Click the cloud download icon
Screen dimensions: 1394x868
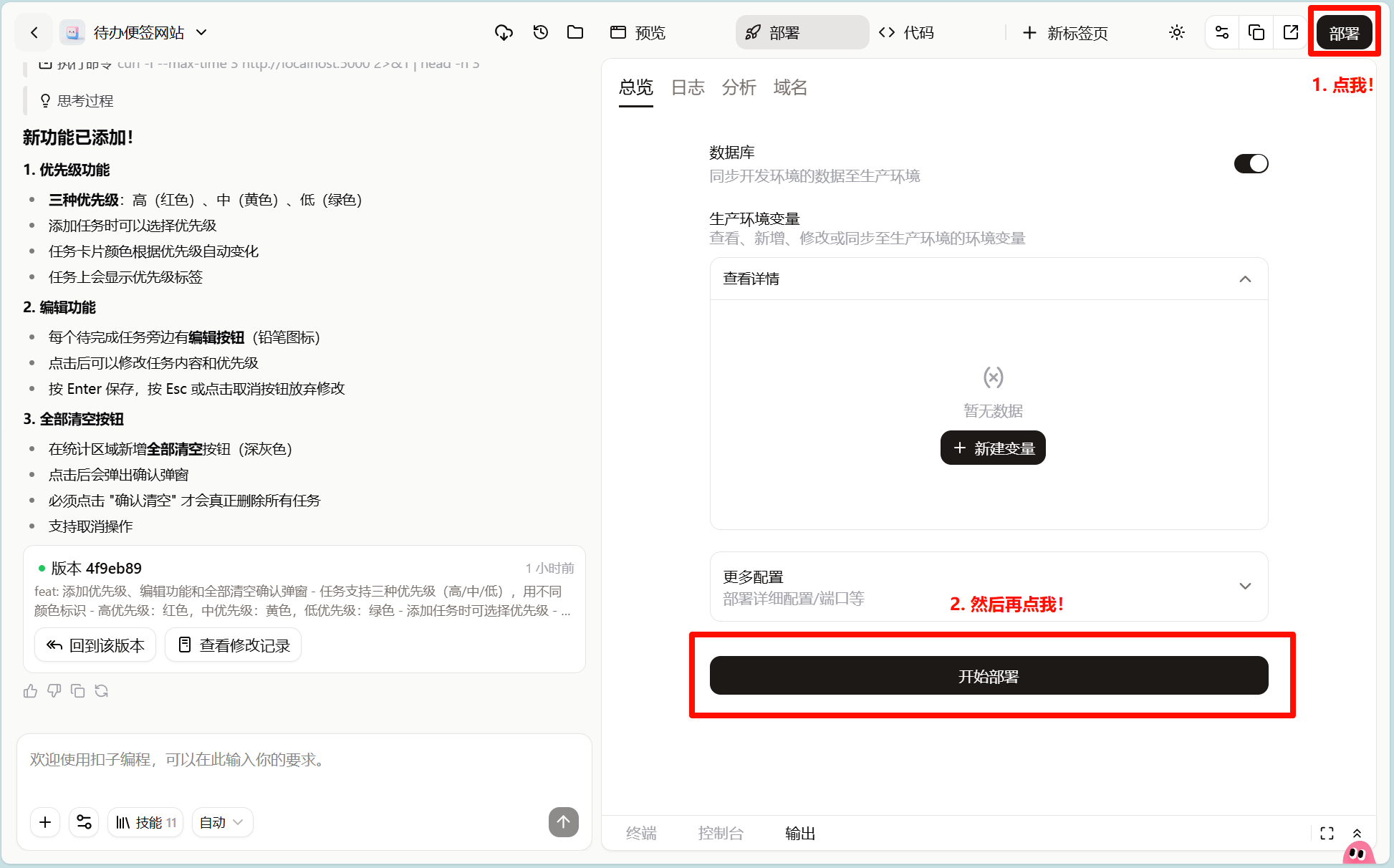click(x=504, y=32)
